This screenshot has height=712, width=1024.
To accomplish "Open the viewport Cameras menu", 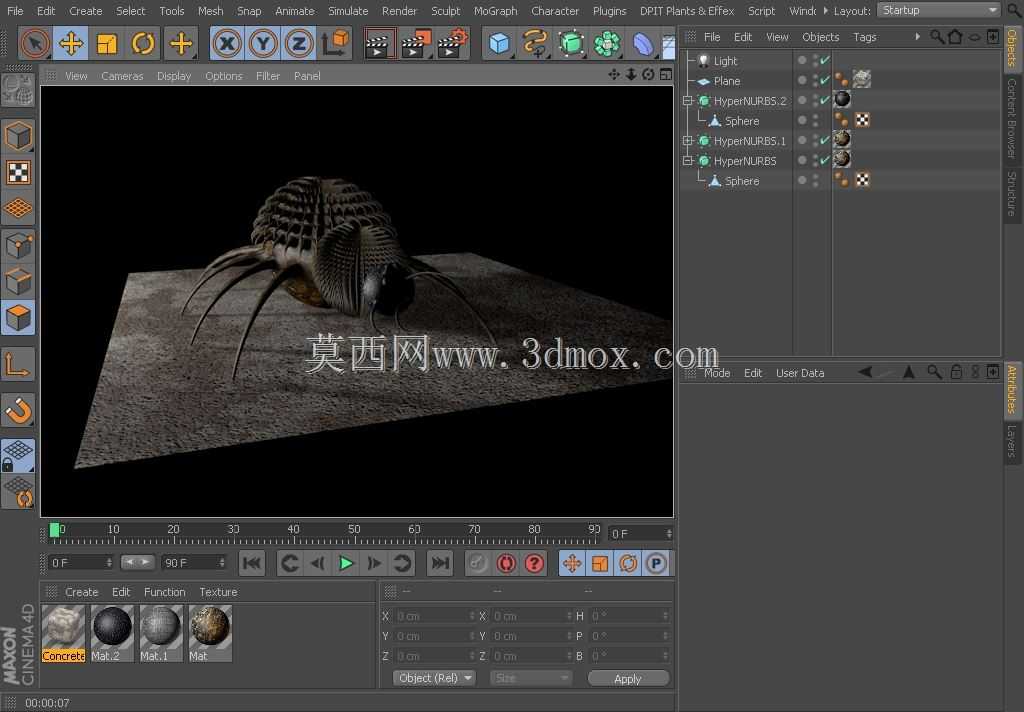I will tap(122, 76).
